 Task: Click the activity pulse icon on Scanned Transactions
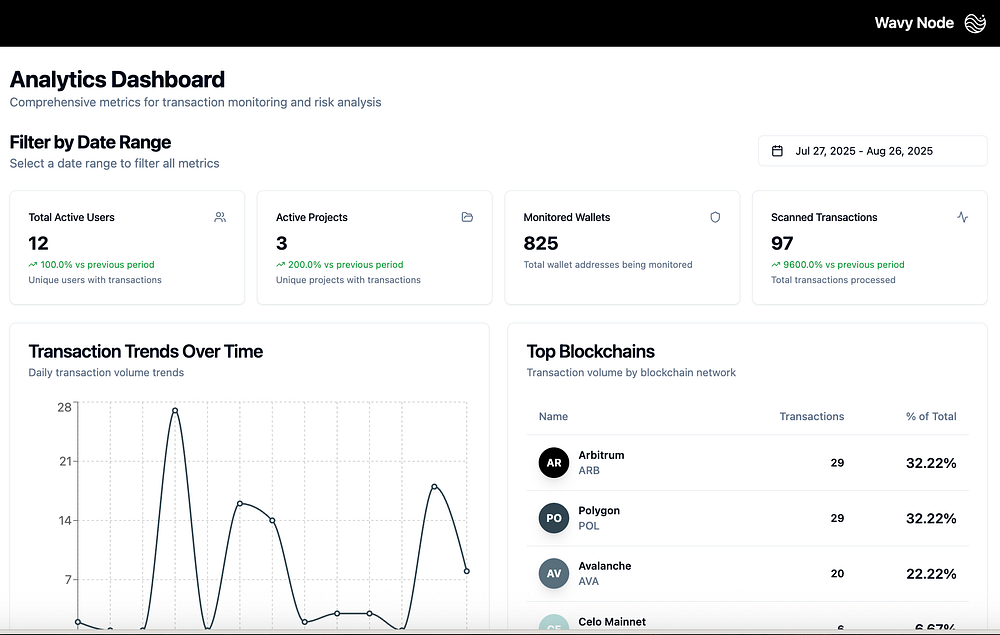pos(962,217)
